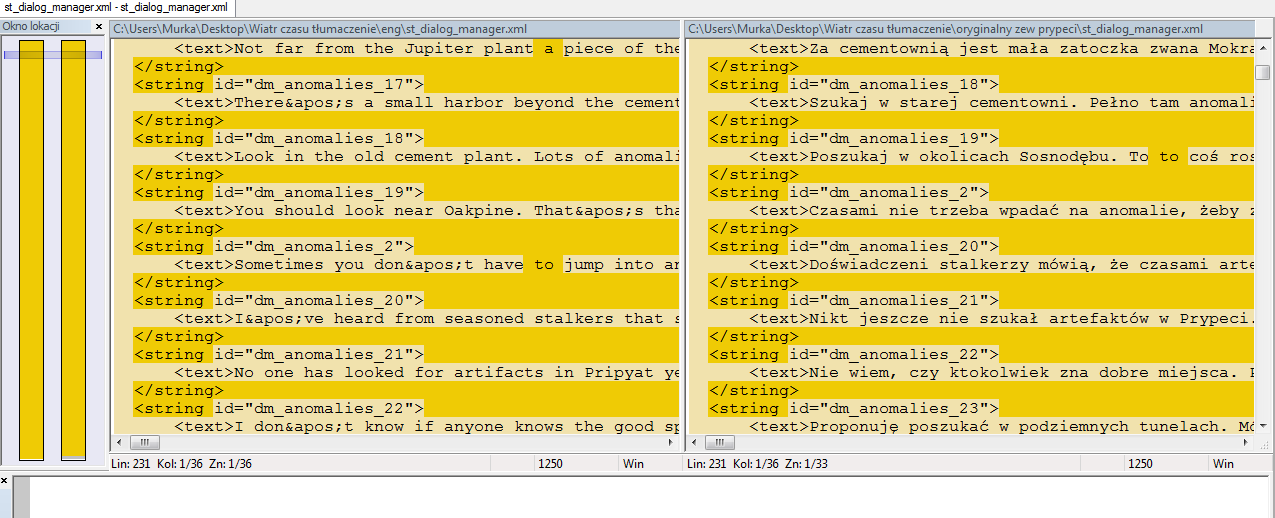
Task: Click left arrow of right pane horizontal scrollbar
Action: (695, 443)
